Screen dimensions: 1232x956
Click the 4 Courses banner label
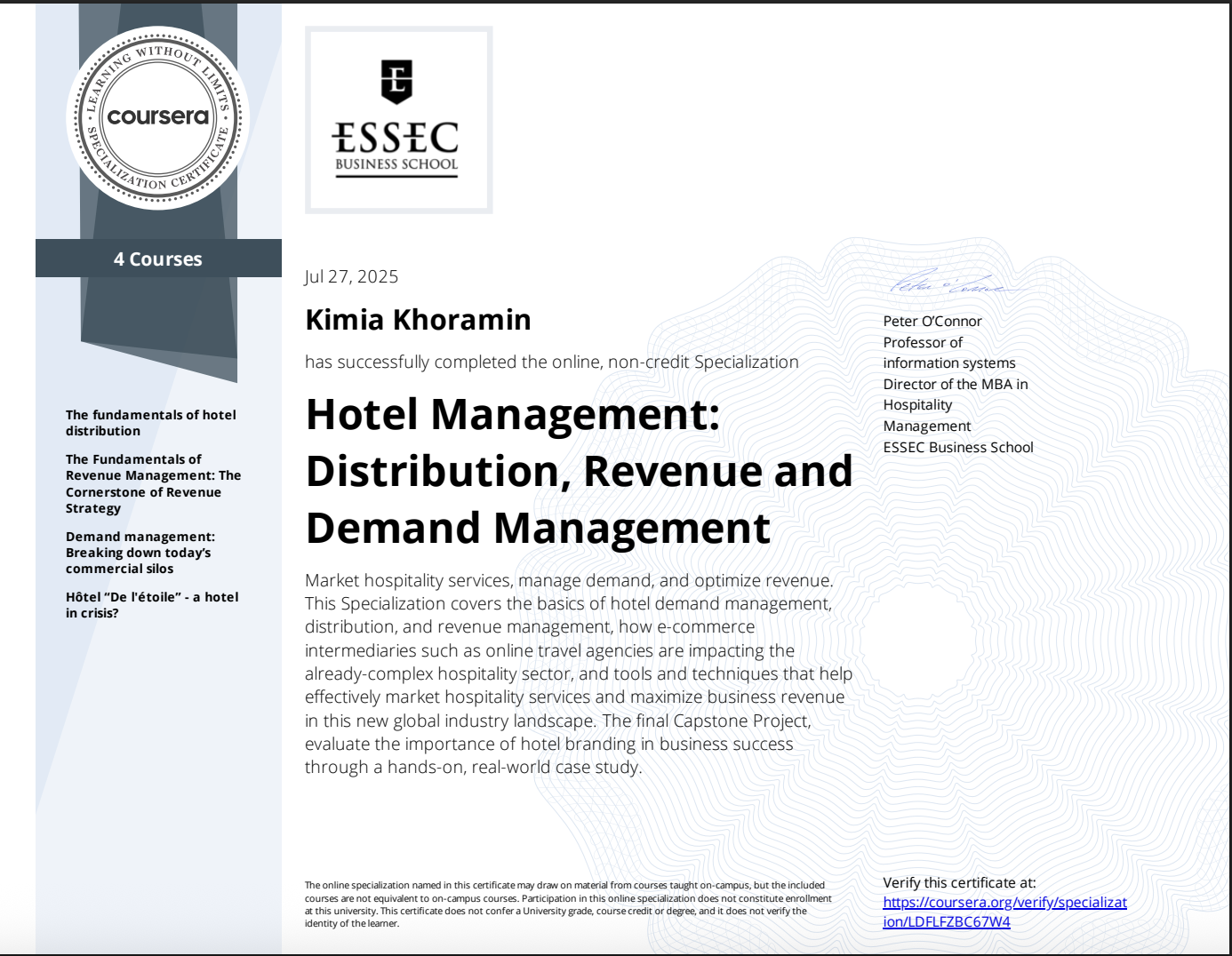(157, 259)
